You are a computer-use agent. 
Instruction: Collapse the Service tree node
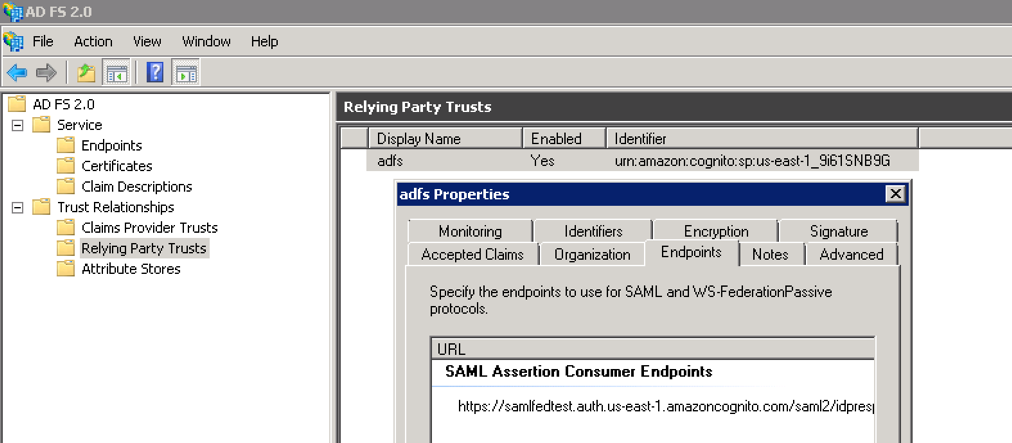coord(17,125)
